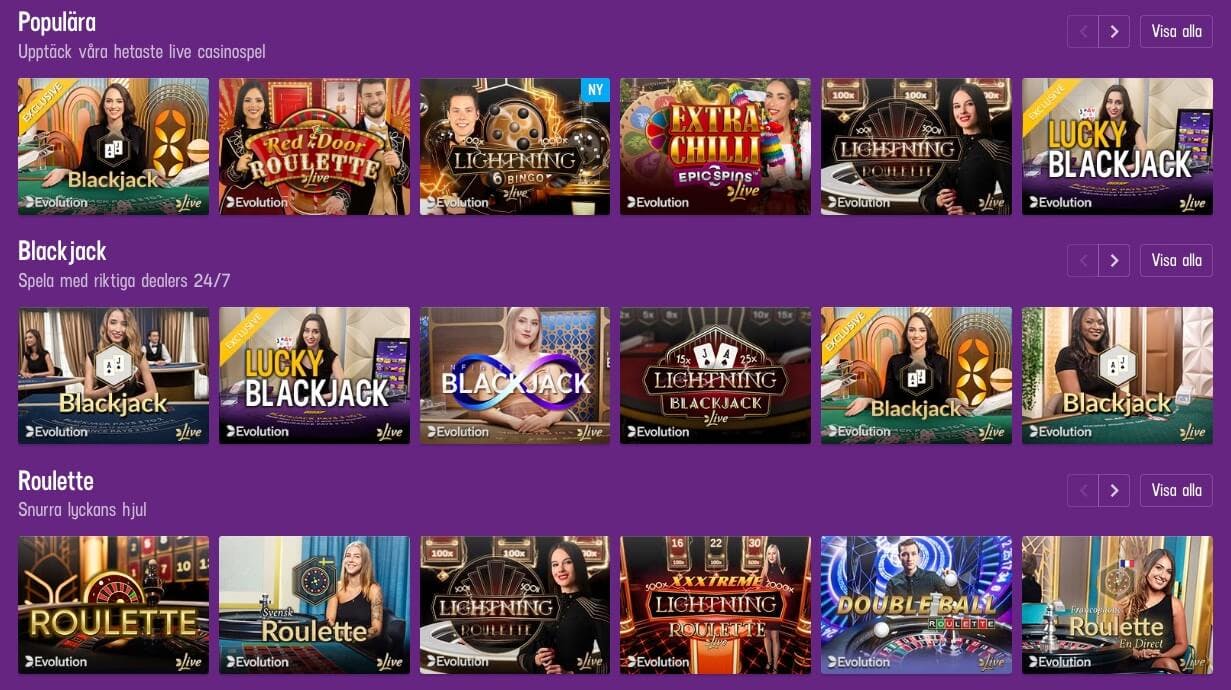Click the Roulette row previous arrow
The height and width of the screenshot is (690, 1231).
pos(1082,491)
